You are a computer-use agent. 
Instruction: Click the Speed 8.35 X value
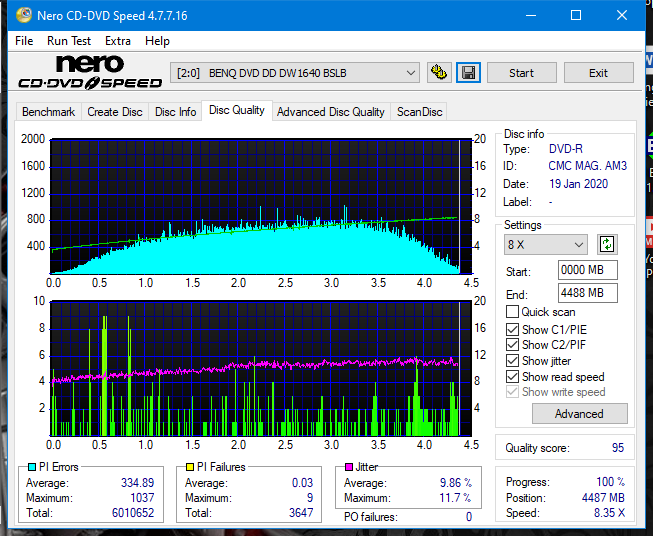(x=610, y=513)
